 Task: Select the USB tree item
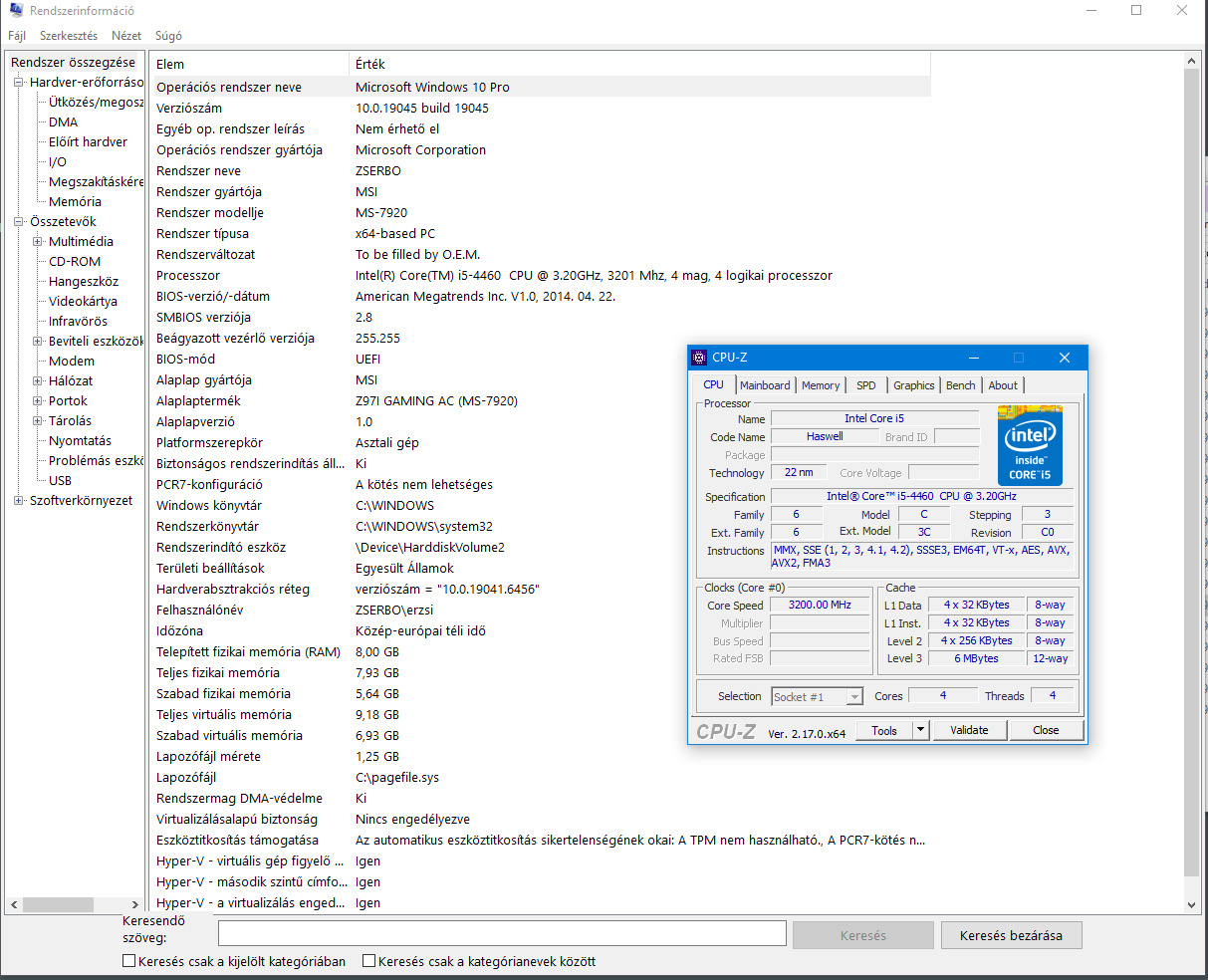[x=60, y=481]
